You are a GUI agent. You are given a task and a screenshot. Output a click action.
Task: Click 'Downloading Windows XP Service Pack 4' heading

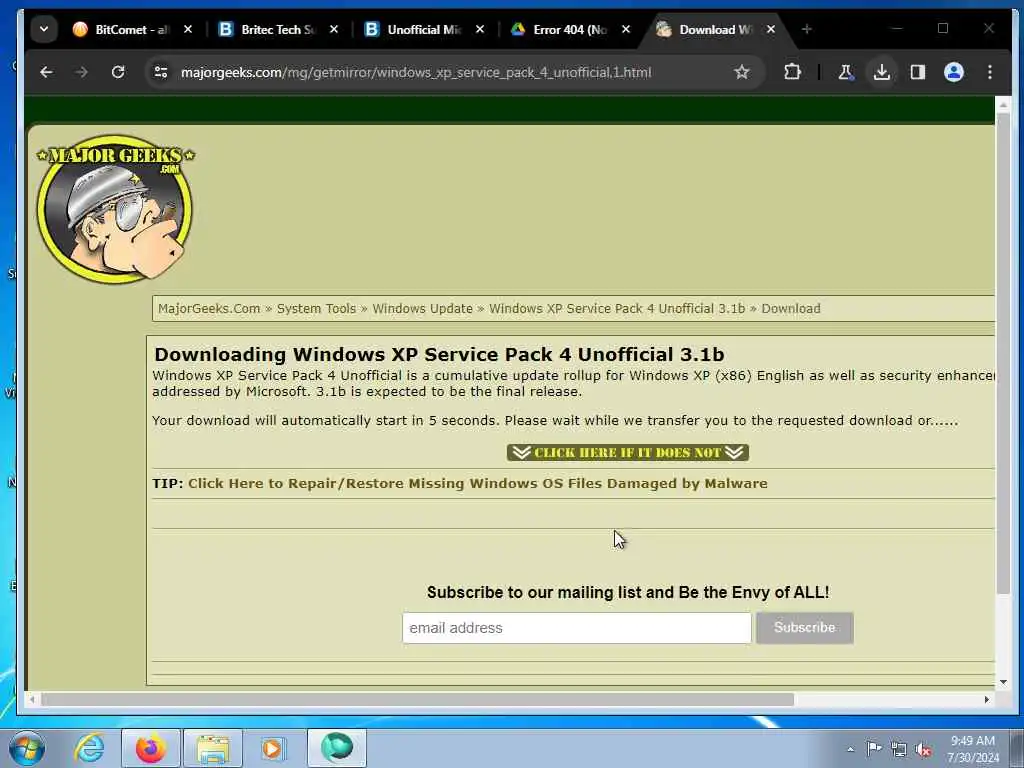(439, 354)
